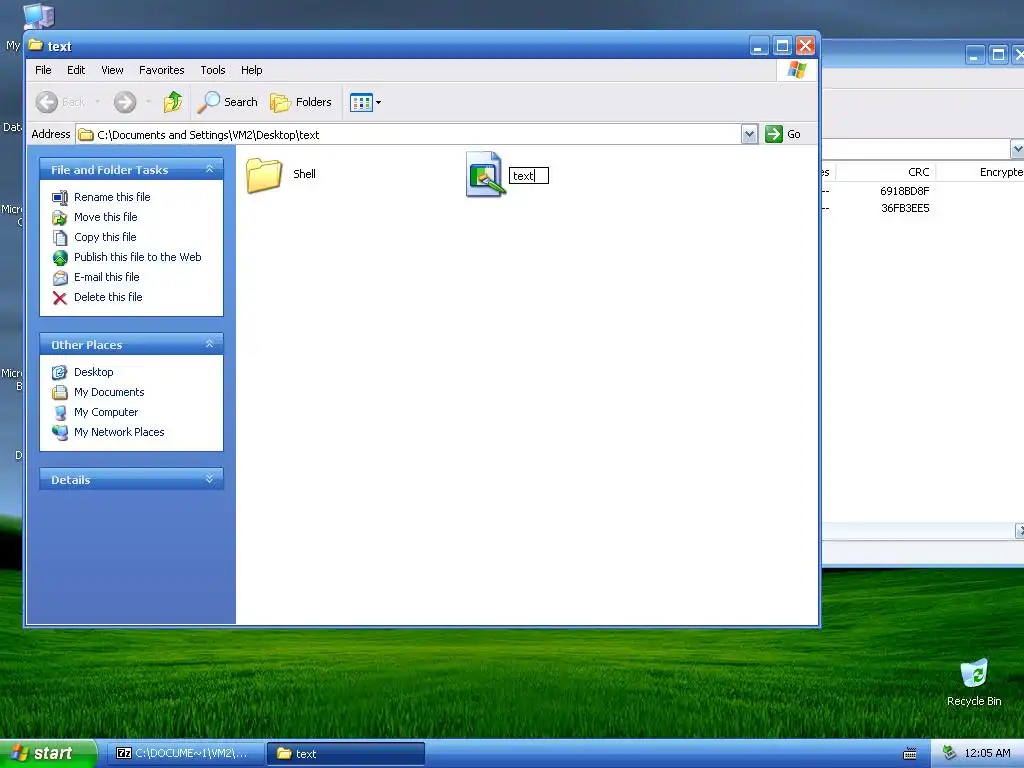1024x768 pixels.
Task: Click the Publish globe icon
Action: coord(59,257)
